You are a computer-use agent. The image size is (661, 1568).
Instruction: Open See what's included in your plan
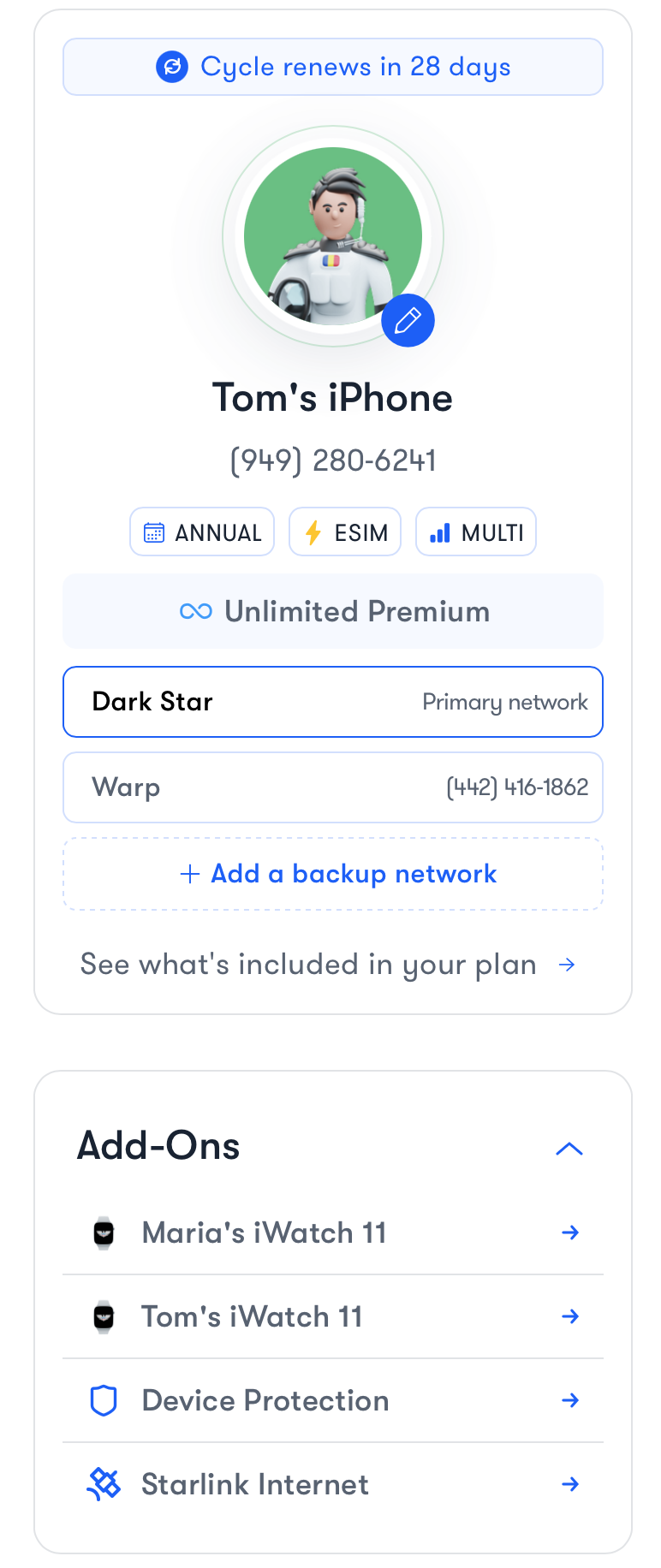tap(328, 965)
